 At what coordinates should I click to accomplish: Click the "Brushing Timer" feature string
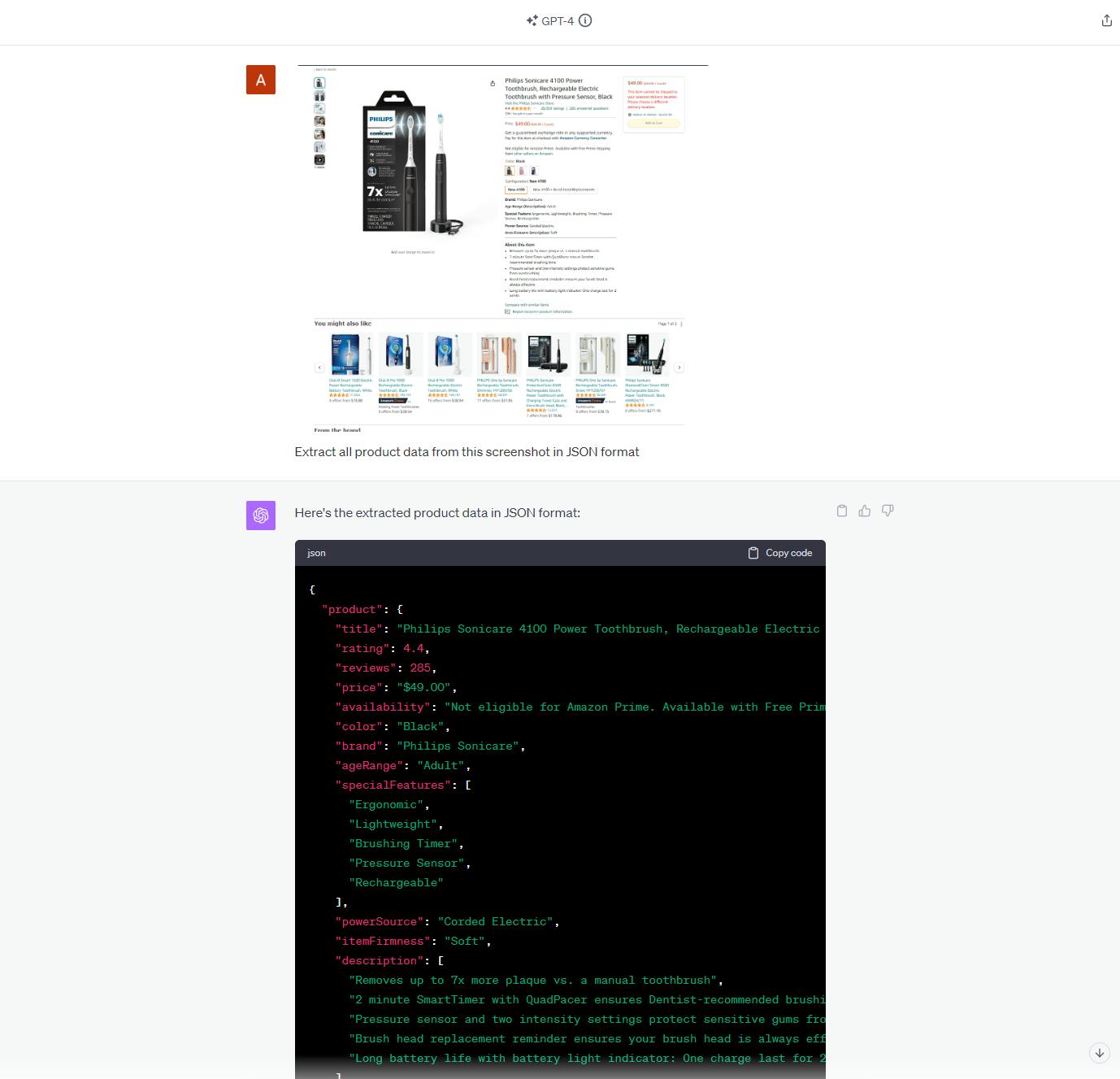(x=404, y=844)
